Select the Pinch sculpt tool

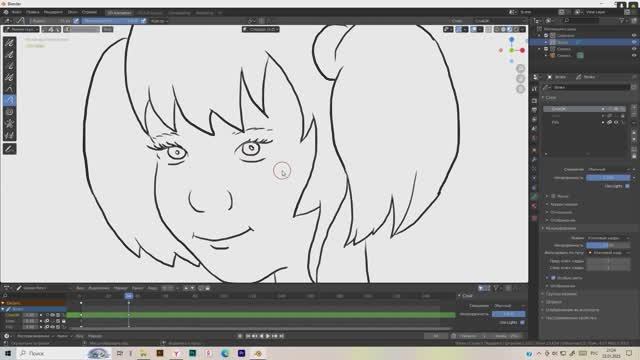pos(9,123)
